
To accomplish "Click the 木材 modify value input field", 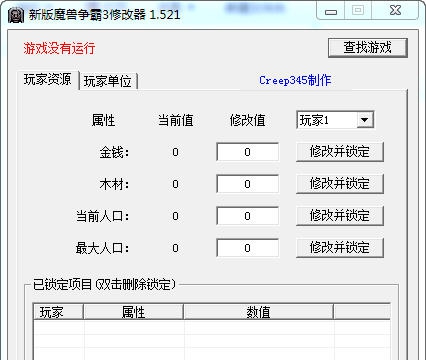I will click(x=247, y=184).
